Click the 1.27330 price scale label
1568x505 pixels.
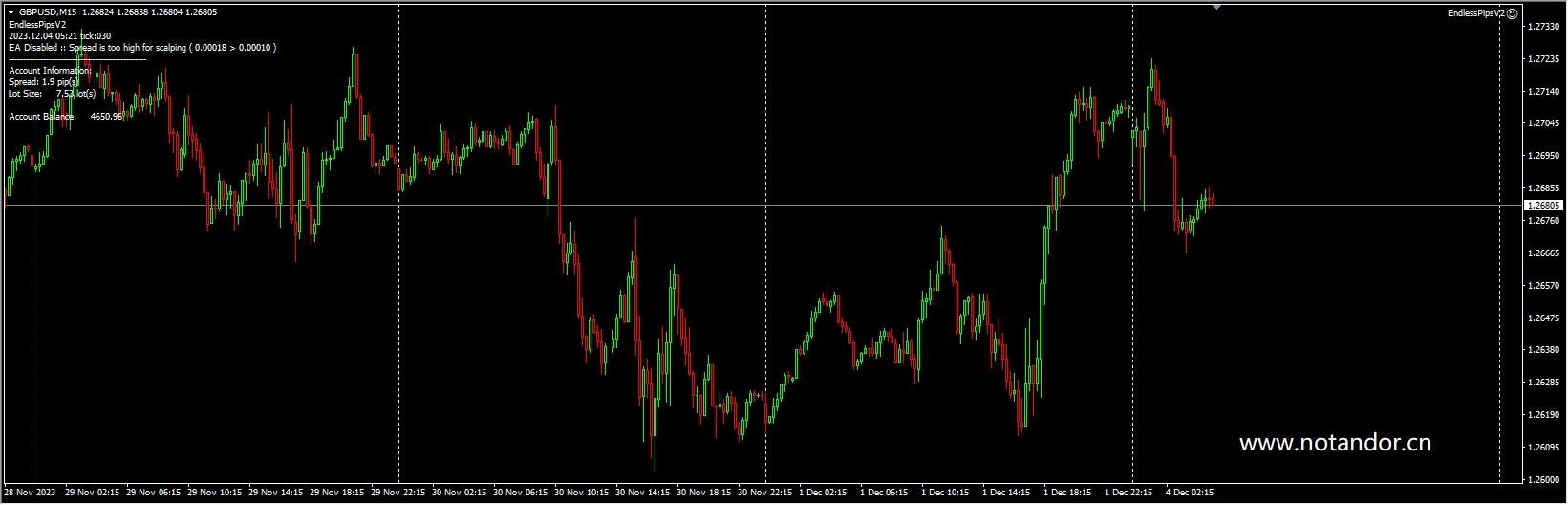point(1544,27)
